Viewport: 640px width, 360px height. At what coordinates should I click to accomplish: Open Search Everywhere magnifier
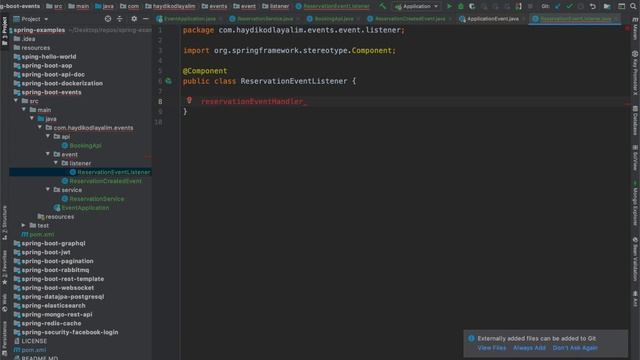pyautogui.click(x=633, y=6)
